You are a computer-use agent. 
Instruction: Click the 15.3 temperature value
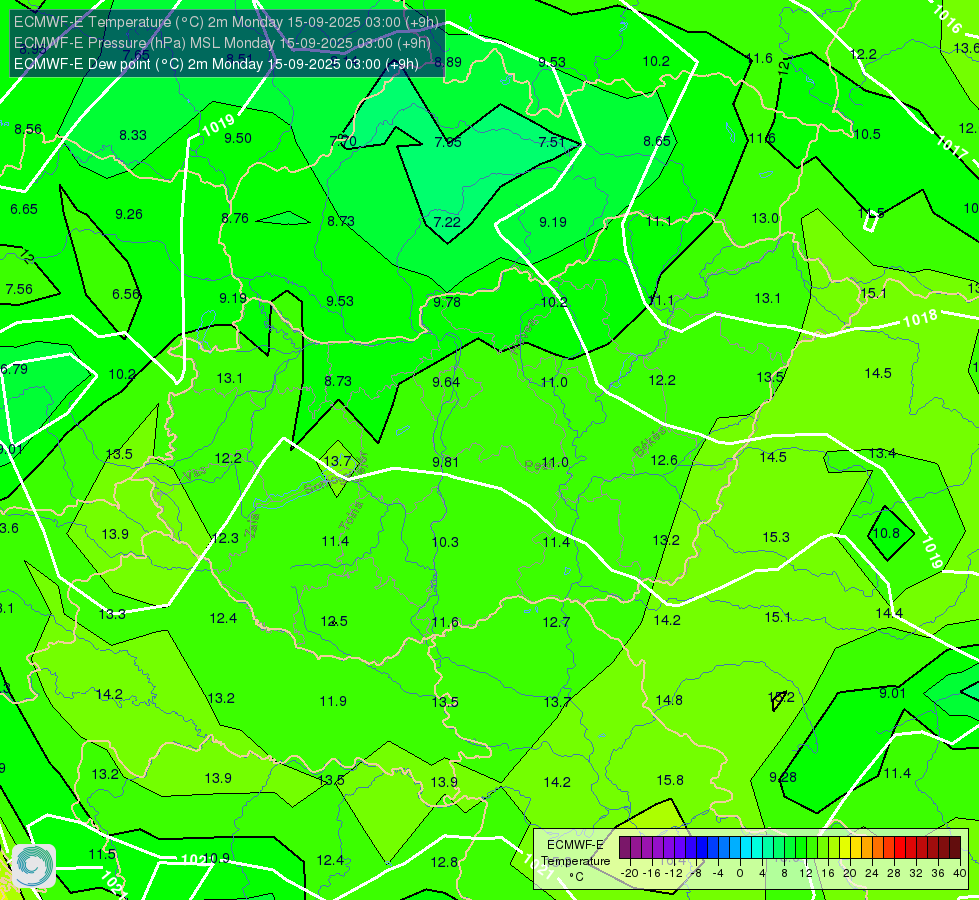coord(776,537)
